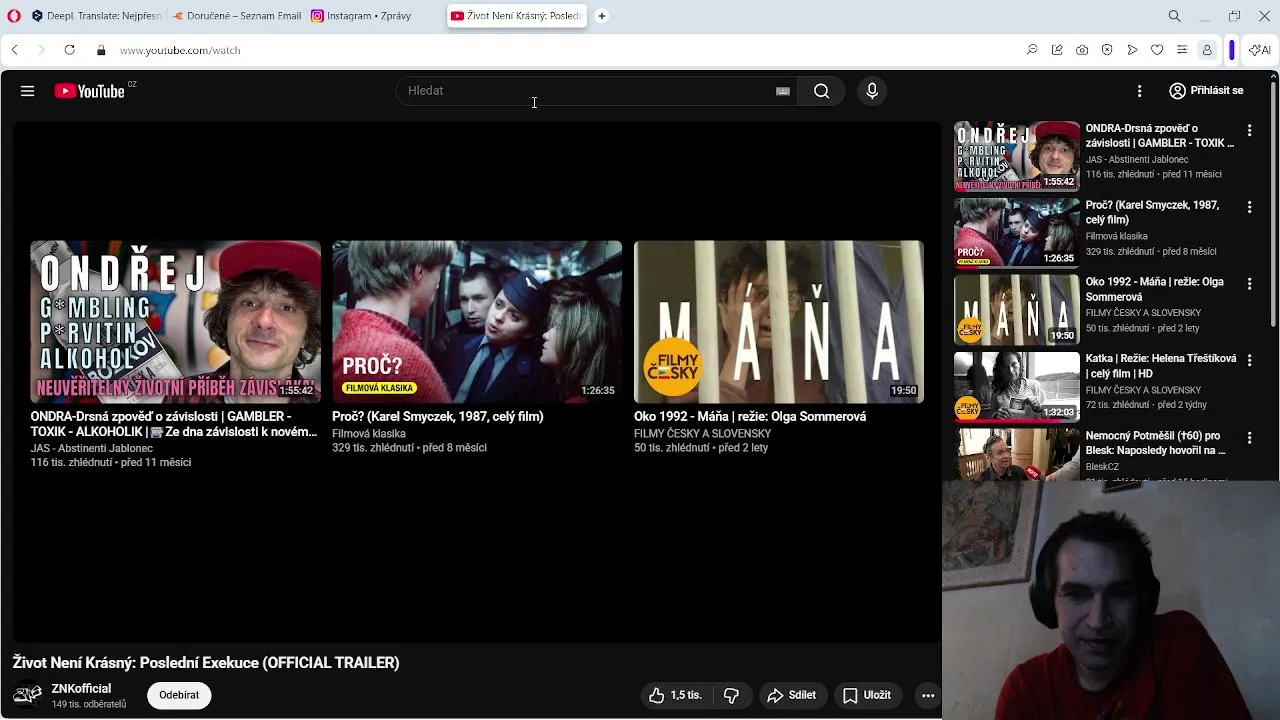Viewport: 1280px width, 720px height.
Task: Open YouTube settings three-dot menu
Action: coord(1139,91)
